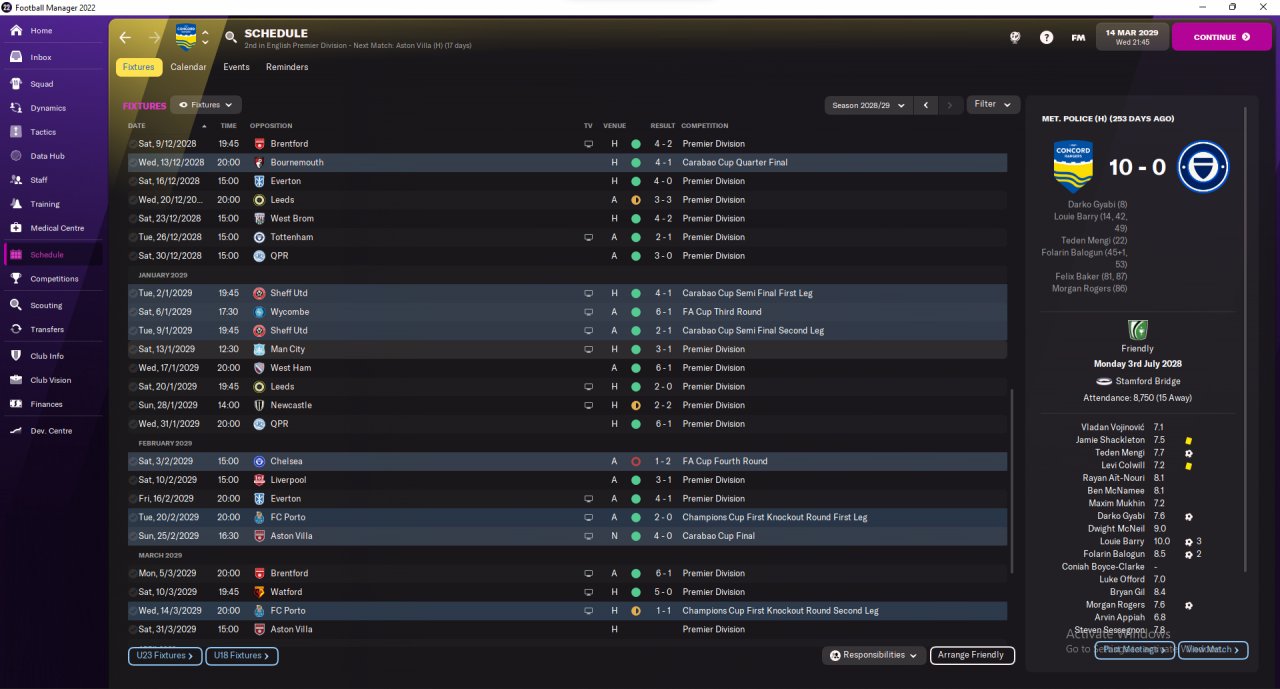Open the FM menu
Screen dimensions: 1280x689
tap(1078, 37)
